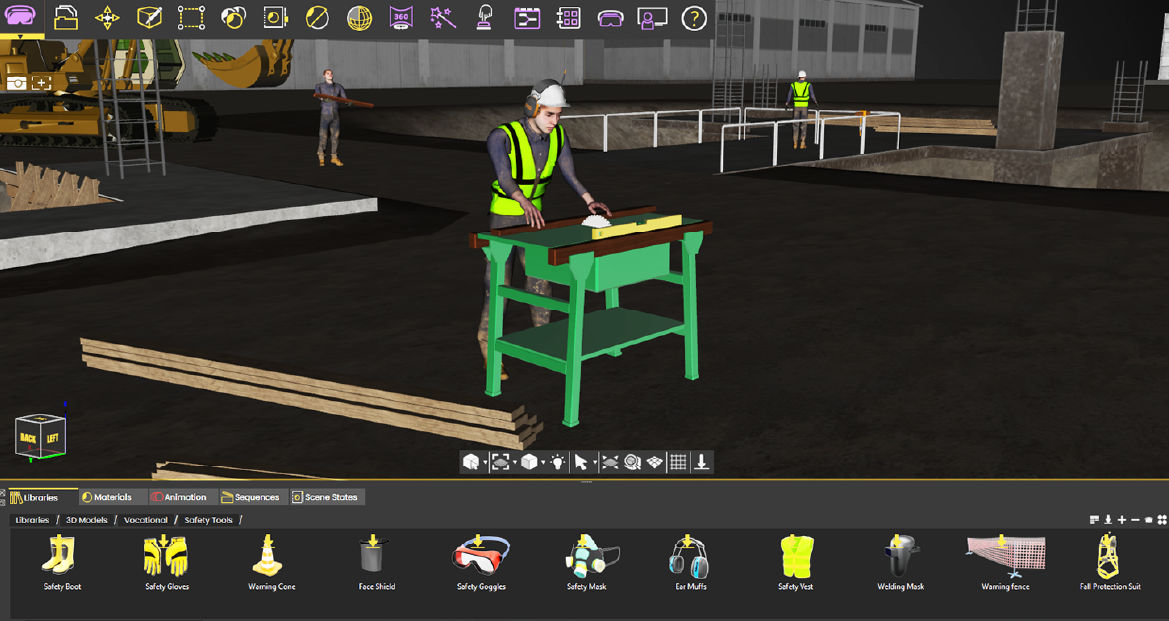This screenshot has width=1169, height=621.
Task: Open the 360 panorama tool
Action: point(400,17)
